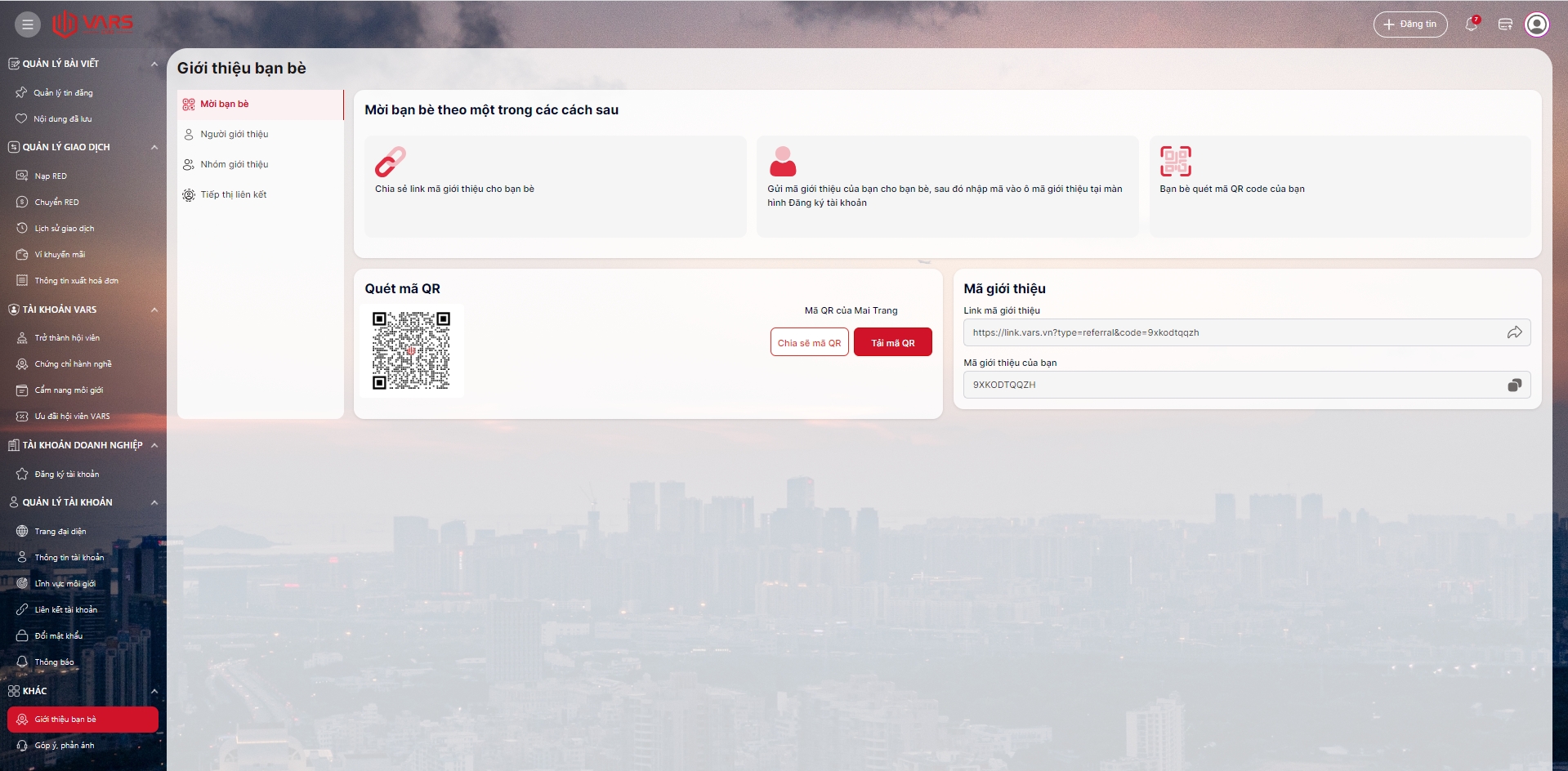Copy the referral code 9XKODTQQZH

(1514, 385)
